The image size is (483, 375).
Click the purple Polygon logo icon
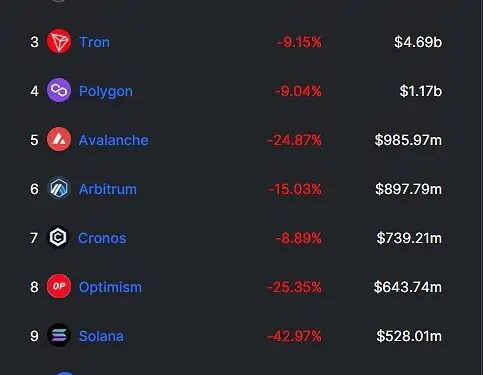click(59, 90)
